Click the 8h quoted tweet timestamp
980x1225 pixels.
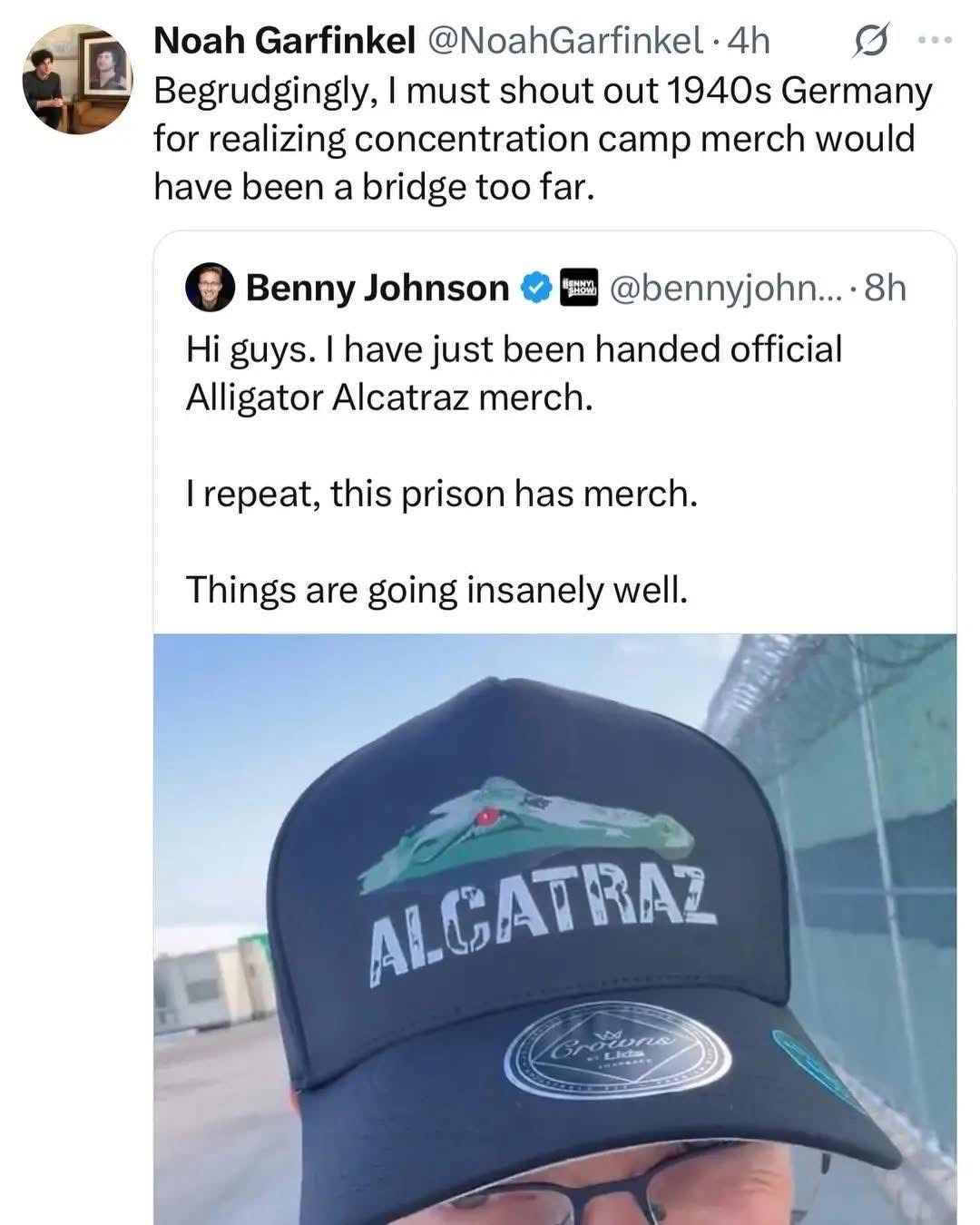point(885,289)
